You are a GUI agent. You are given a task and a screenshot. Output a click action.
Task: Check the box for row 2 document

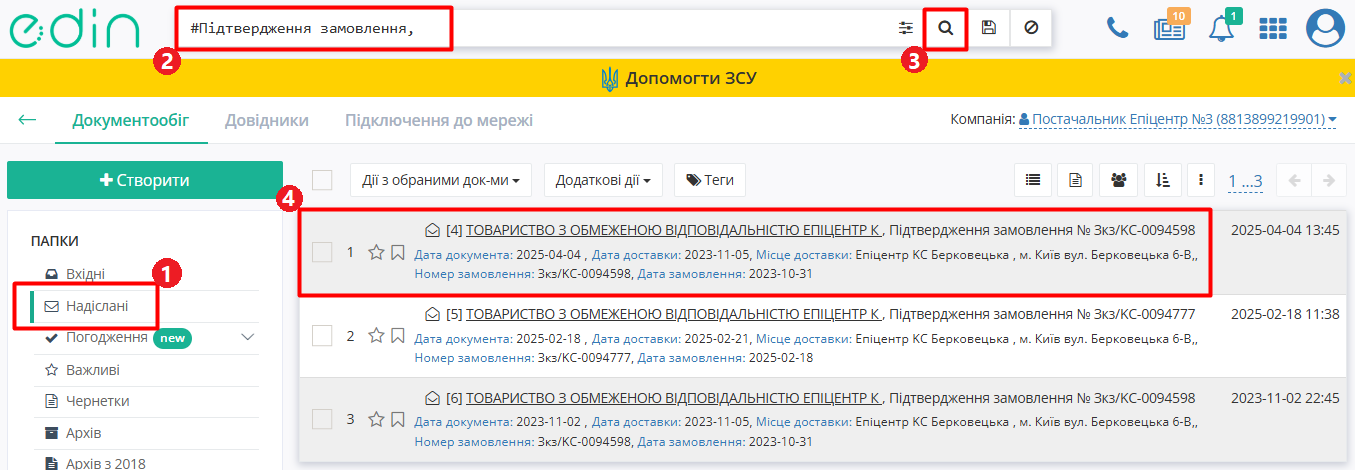click(322, 335)
